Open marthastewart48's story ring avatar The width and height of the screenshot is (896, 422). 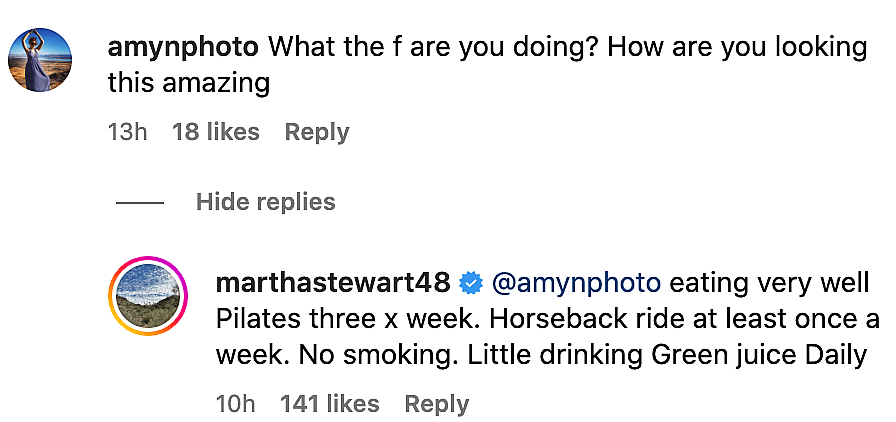click(x=148, y=297)
